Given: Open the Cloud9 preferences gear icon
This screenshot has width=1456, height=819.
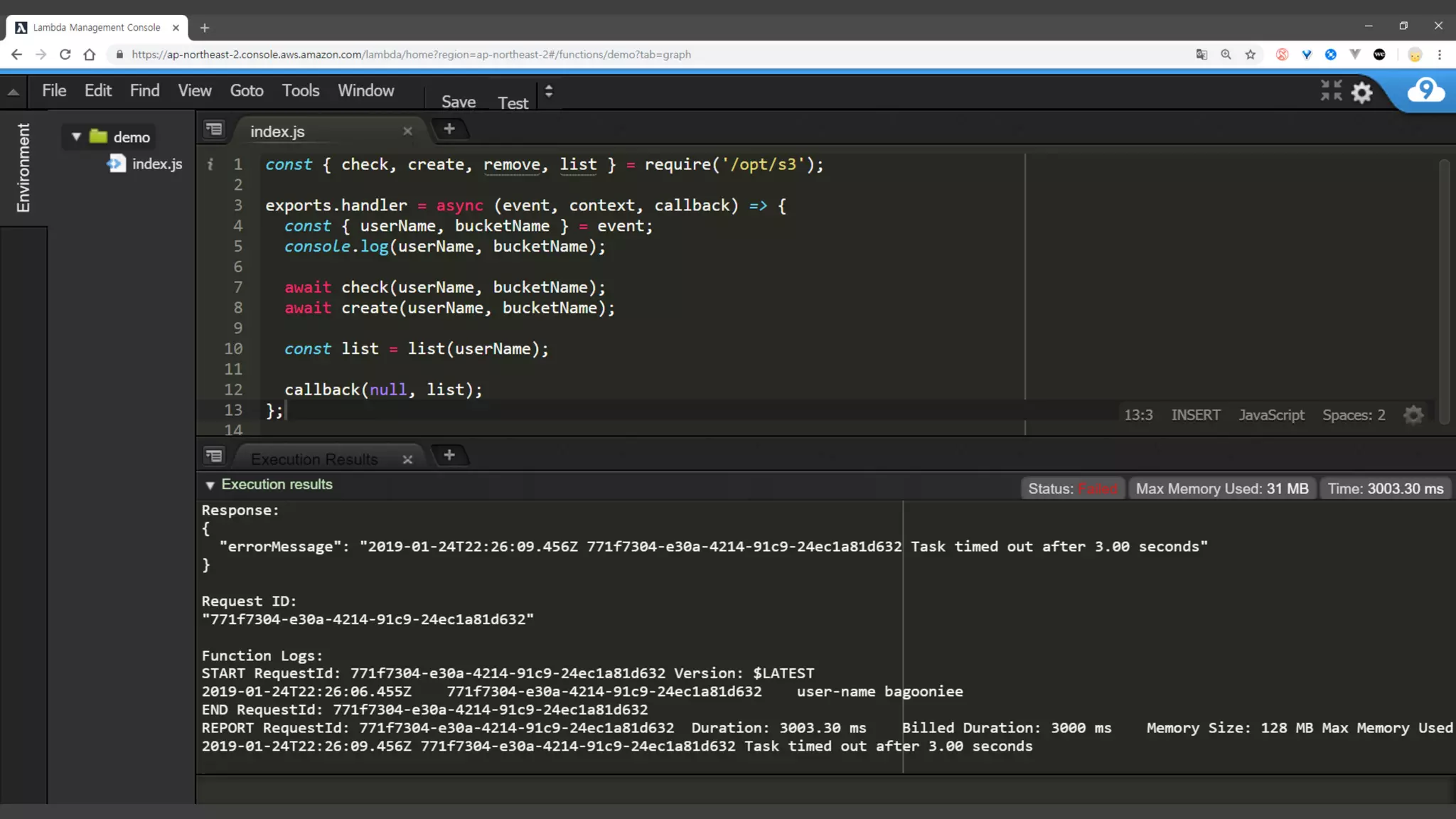Looking at the screenshot, I should [x=1361, y=92].
